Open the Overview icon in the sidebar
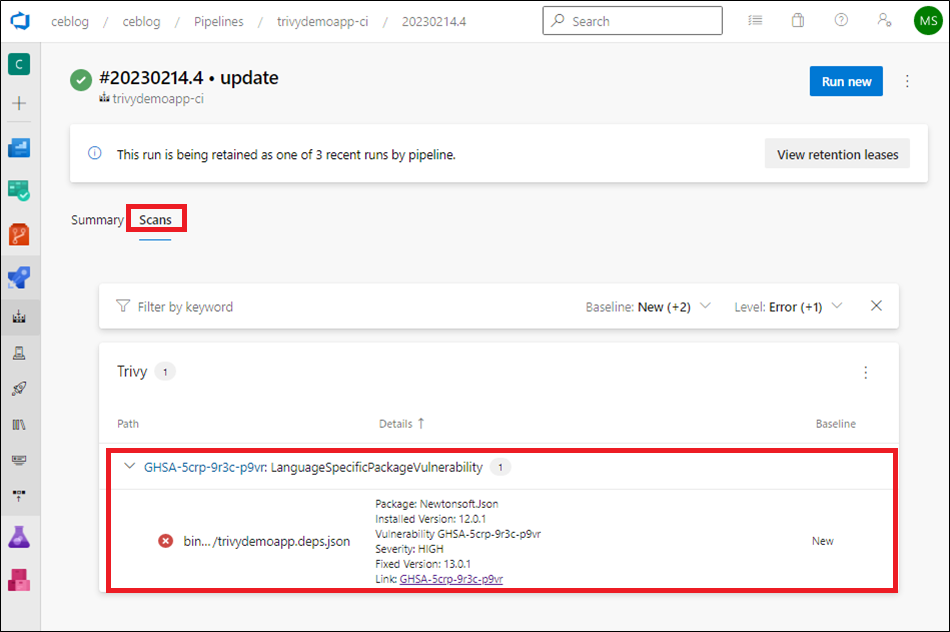This screenshot has width=950, height=632. (x=19, y=147)
